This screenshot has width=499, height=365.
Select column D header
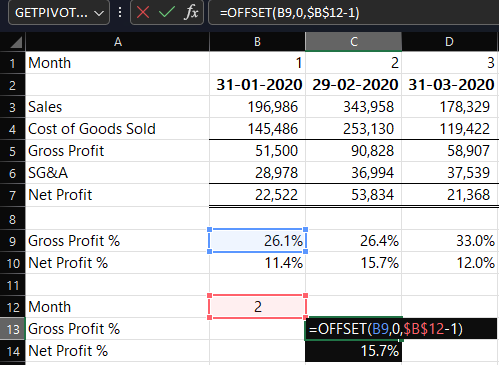450,42
